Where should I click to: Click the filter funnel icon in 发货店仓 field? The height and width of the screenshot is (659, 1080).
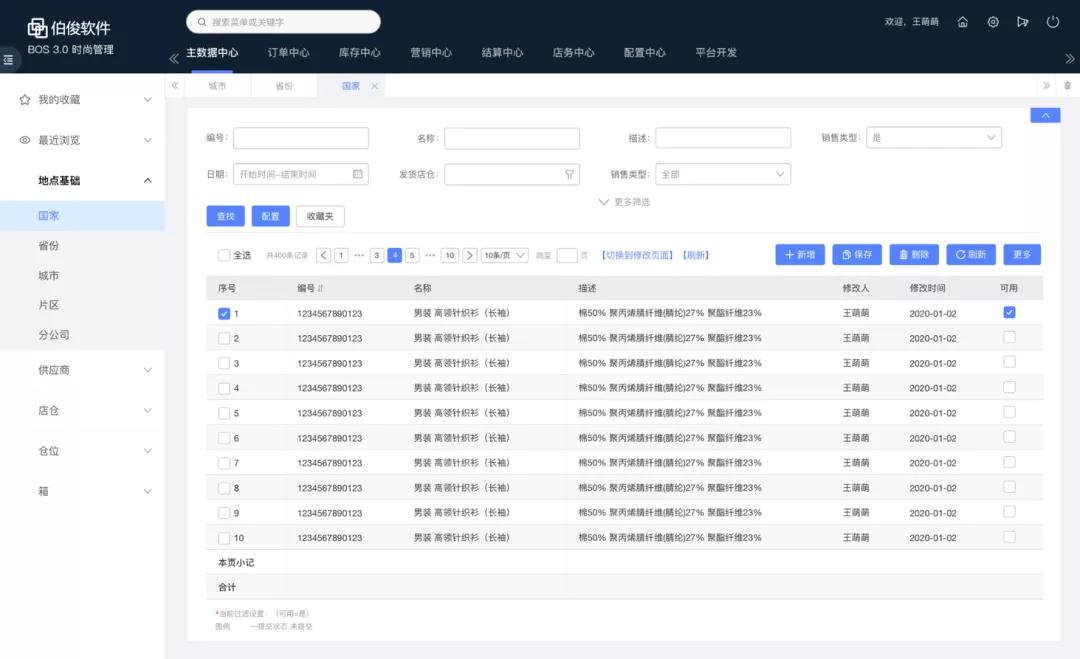(x=570, y=173)
